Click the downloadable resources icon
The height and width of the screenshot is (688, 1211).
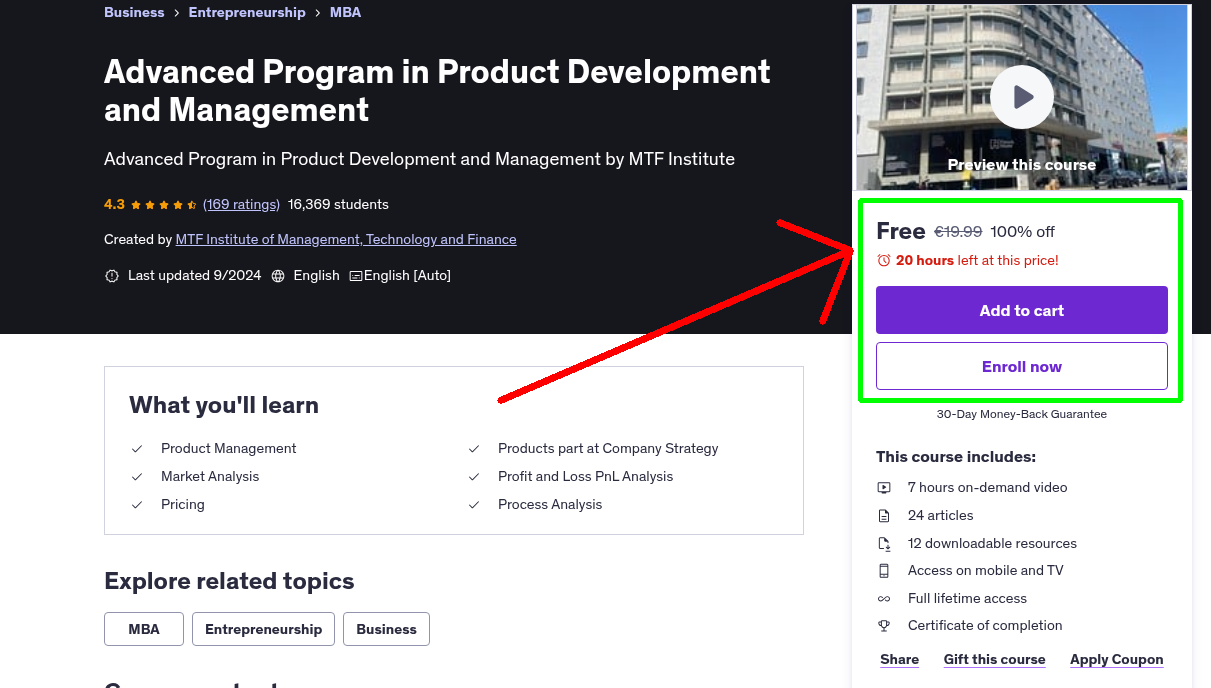point(884,544)
